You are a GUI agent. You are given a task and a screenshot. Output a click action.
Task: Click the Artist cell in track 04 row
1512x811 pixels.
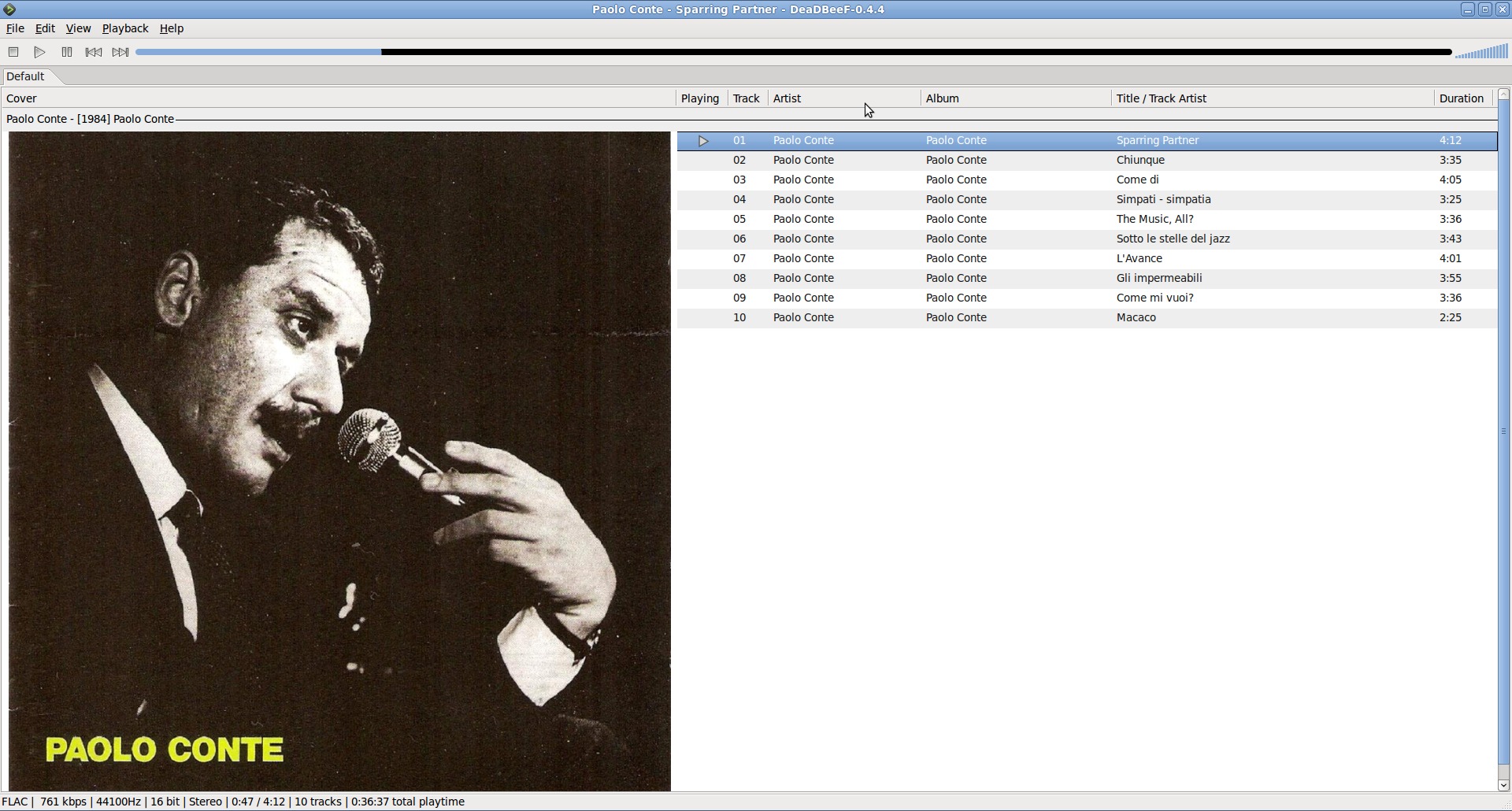click(x=803, y=199)
